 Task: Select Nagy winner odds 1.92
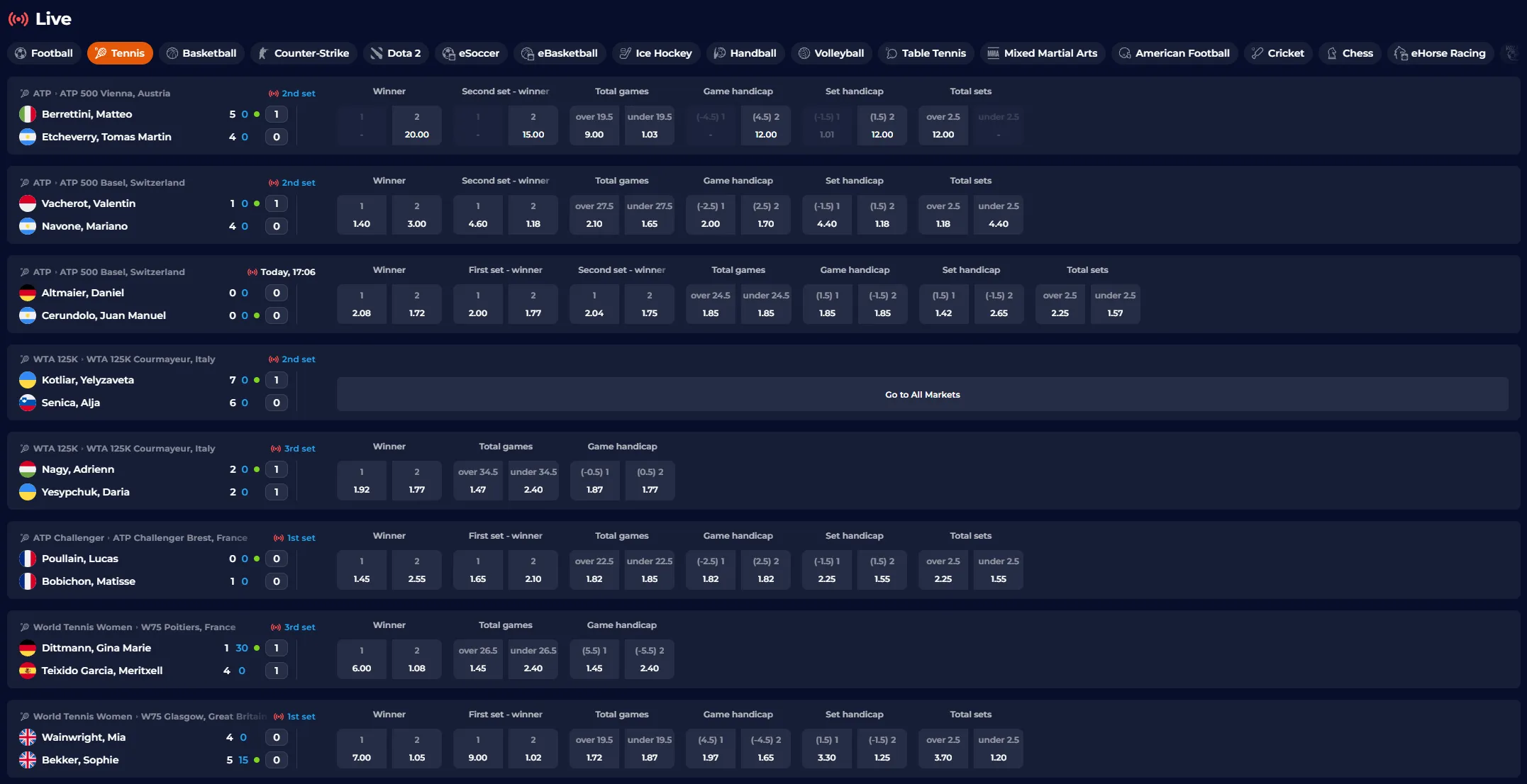(362, 481)
